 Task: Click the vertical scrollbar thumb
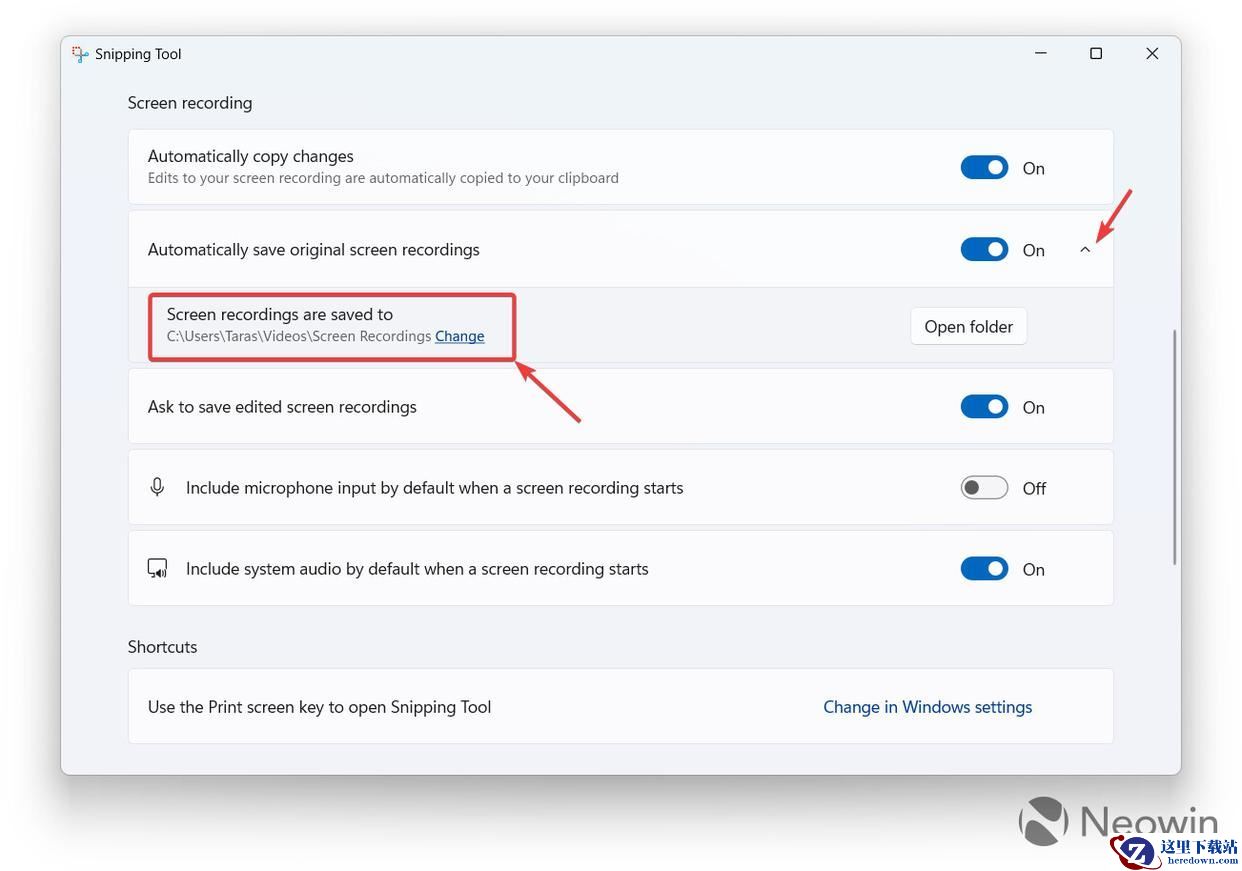coord(1175,447)
